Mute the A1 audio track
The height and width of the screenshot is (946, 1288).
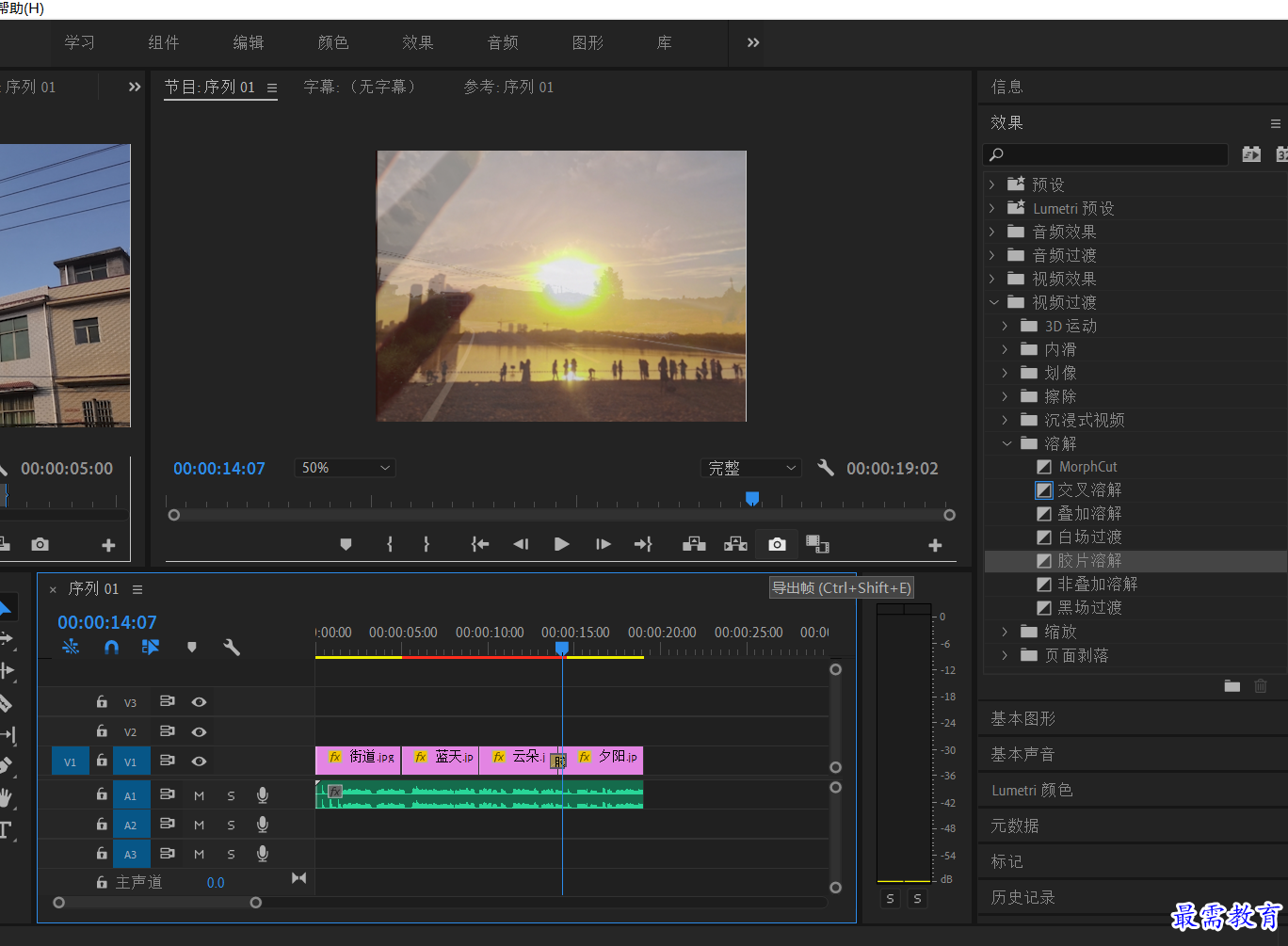coord(199,795)
